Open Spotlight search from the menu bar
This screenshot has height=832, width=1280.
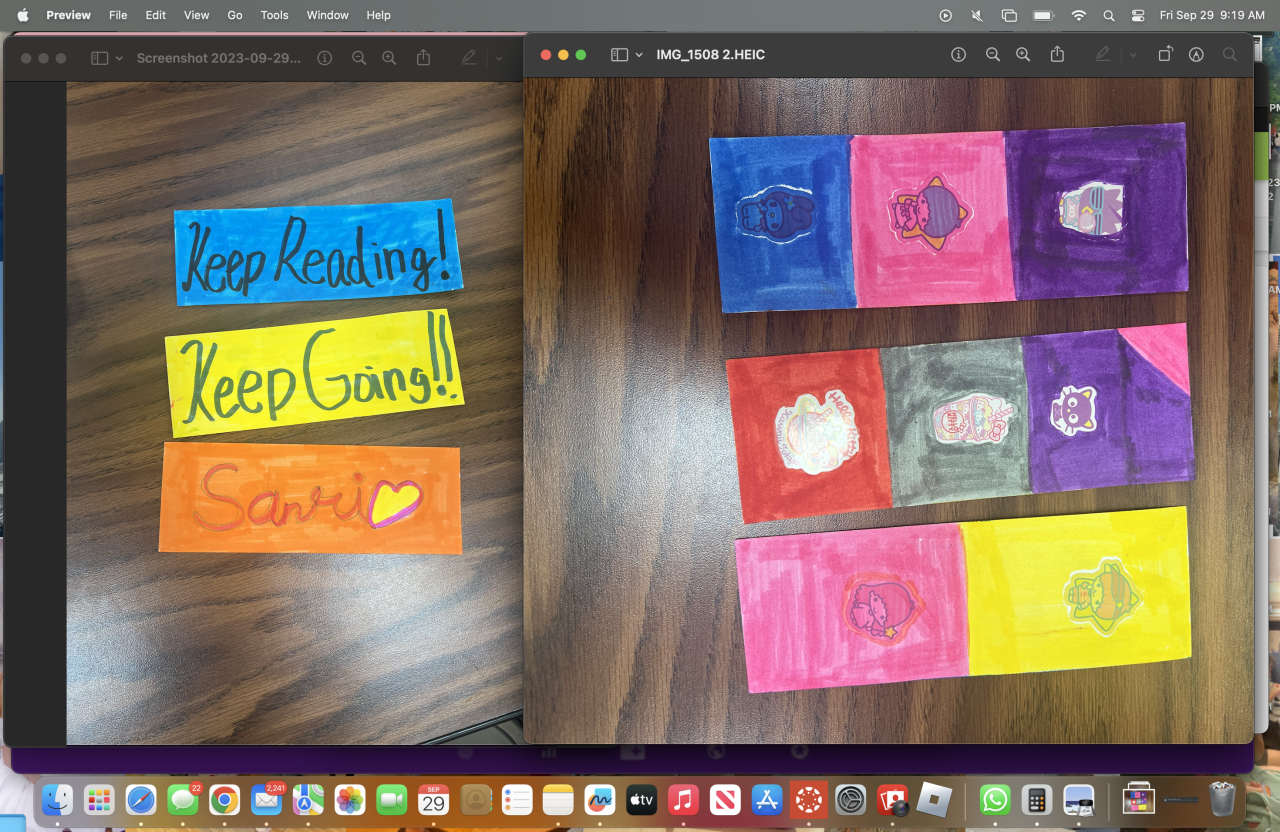[1108, 15]
